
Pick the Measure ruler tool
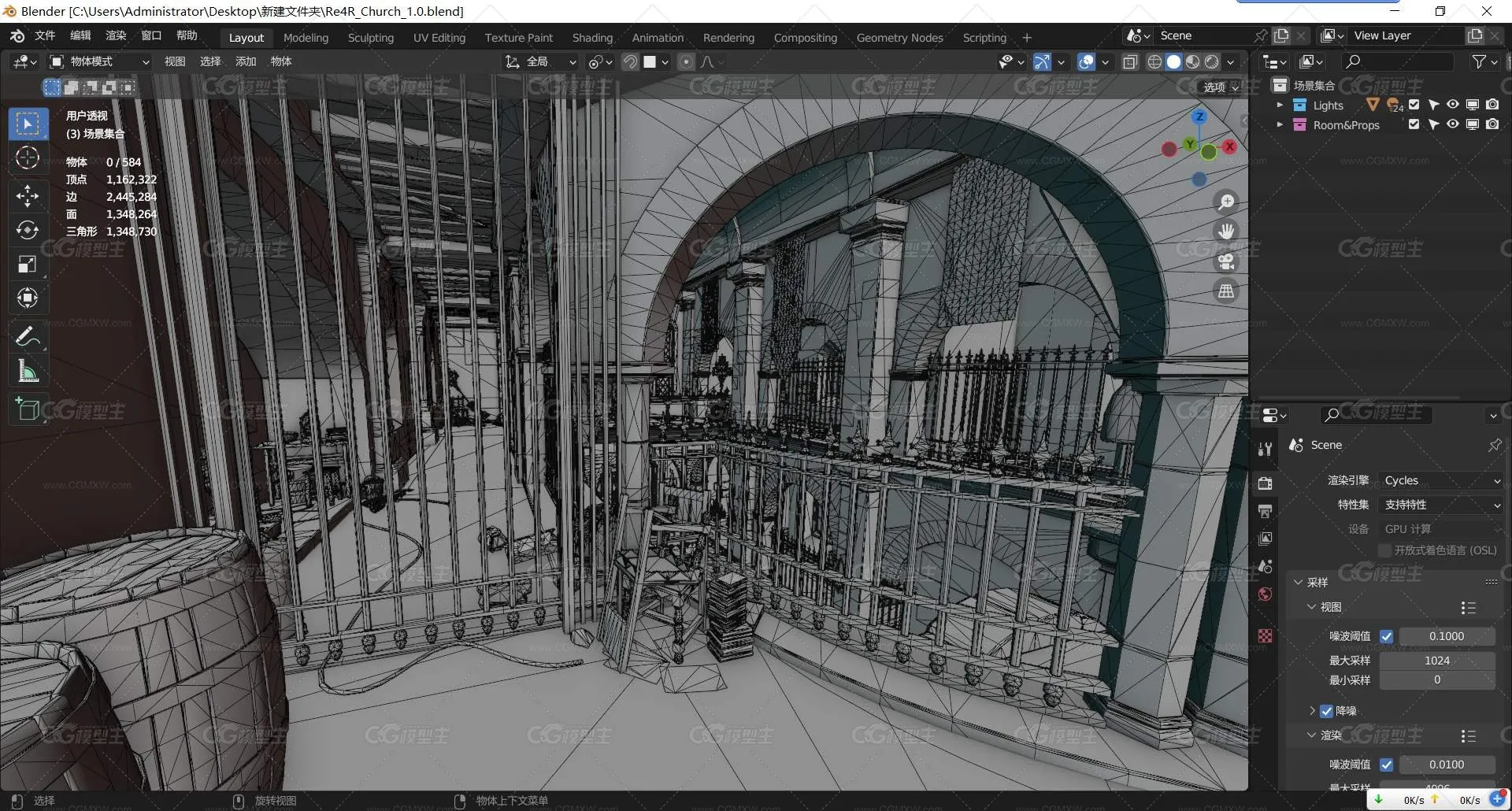coord(28,371)
